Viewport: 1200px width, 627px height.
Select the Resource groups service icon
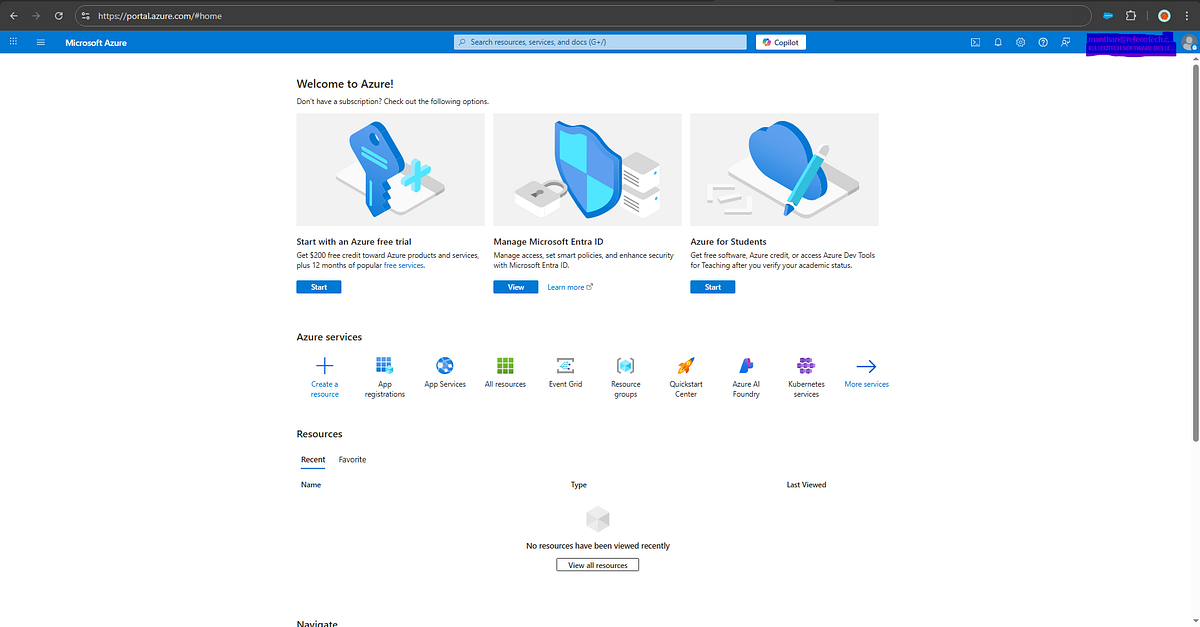coord(625,366)
